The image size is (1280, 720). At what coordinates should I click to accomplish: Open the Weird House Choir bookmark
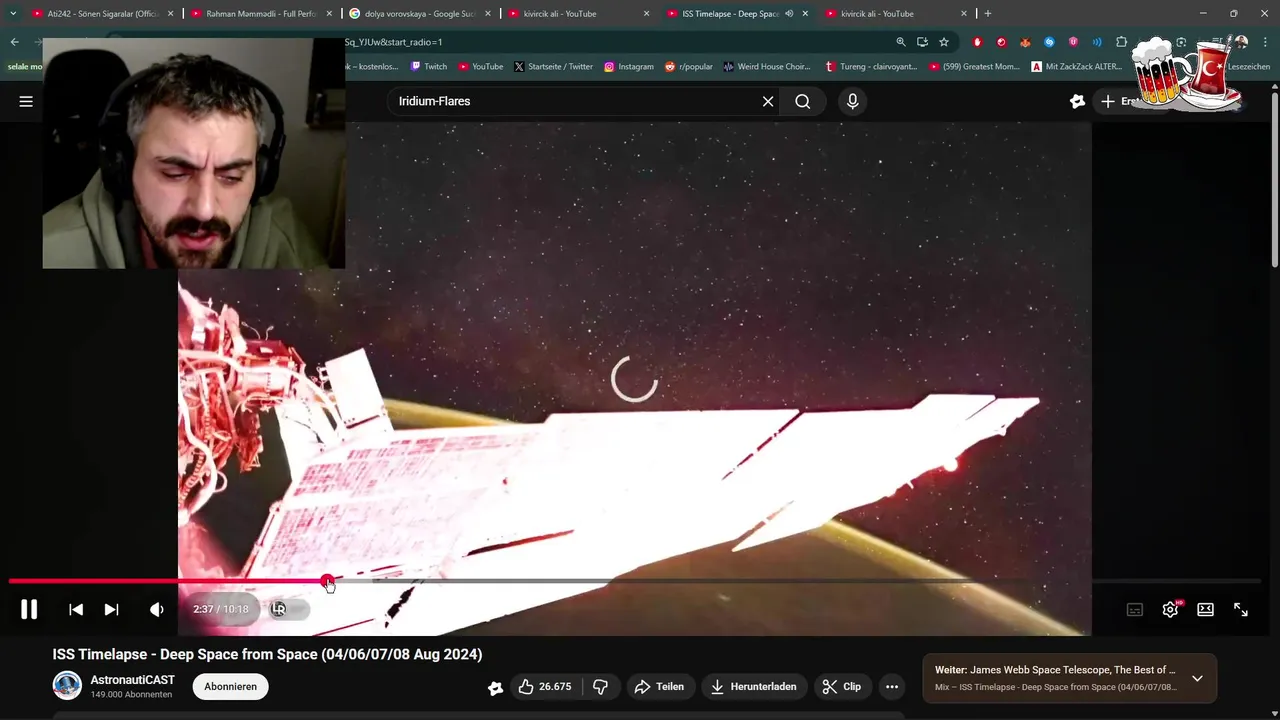pyautogui.click(x=767, y=66)
